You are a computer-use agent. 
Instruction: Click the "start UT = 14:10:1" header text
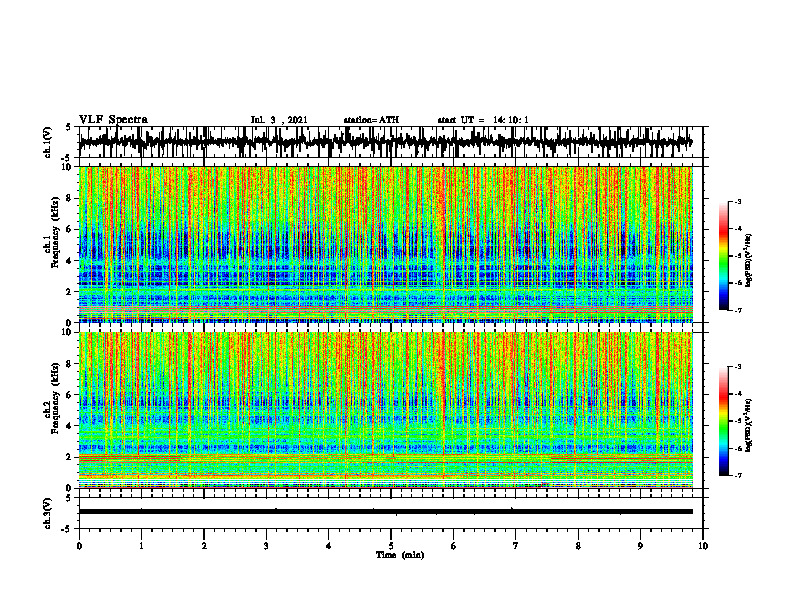click(483, 120)
